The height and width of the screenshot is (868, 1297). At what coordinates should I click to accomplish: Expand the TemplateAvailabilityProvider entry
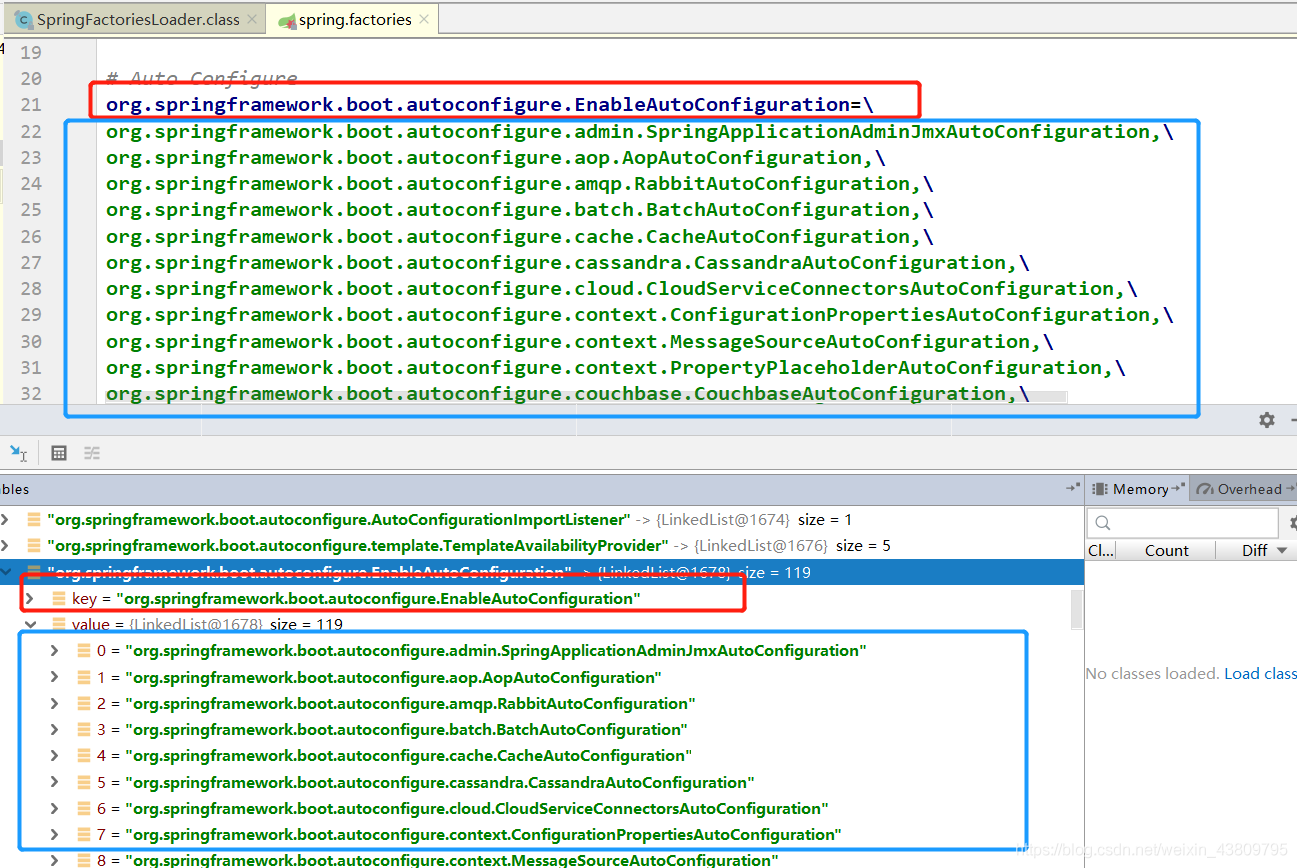pos(7,546)
